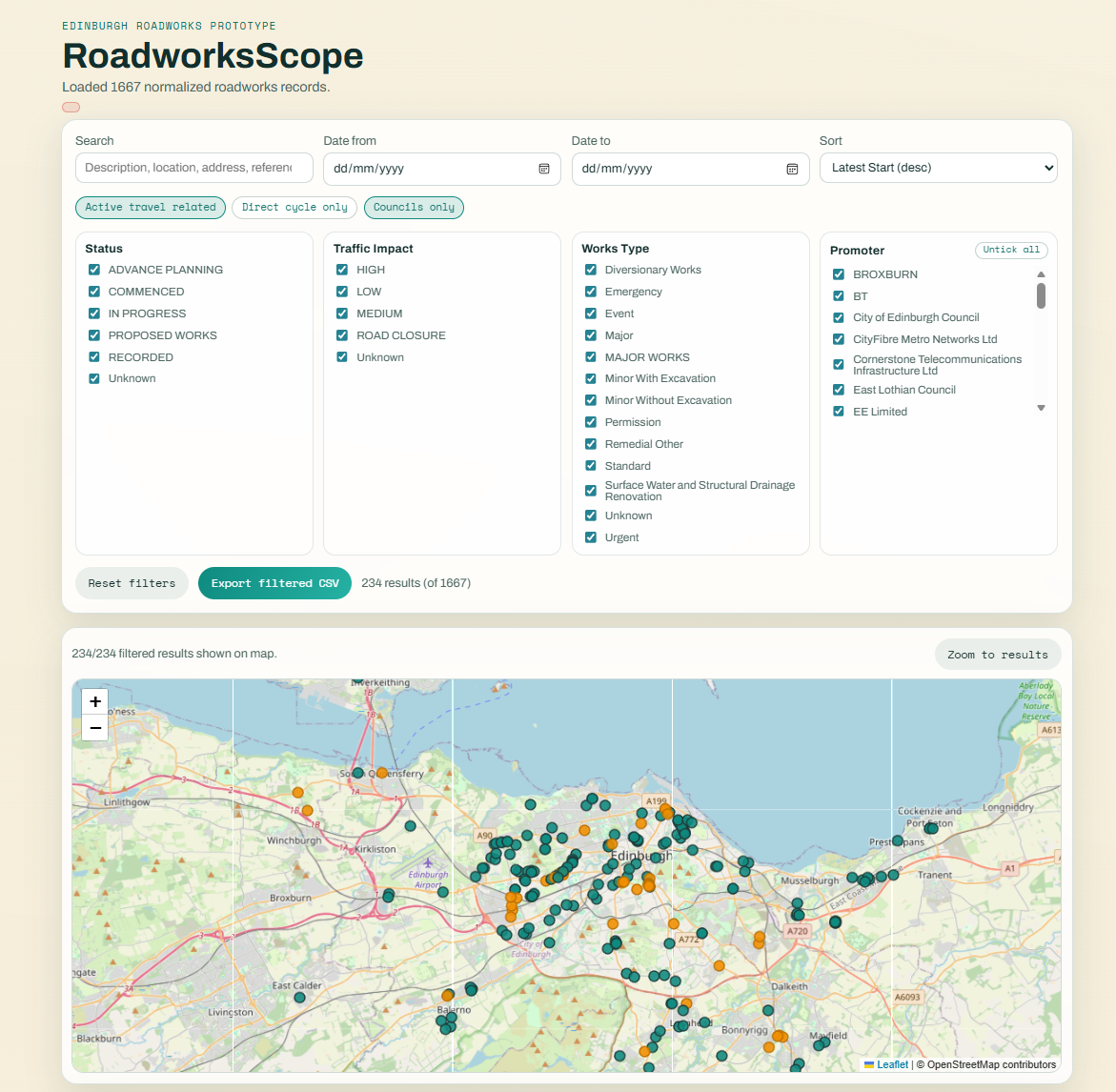Screen dimensions: 1116x1092
Task: Click the Untick all promoter button
Action: (1010, 250)
